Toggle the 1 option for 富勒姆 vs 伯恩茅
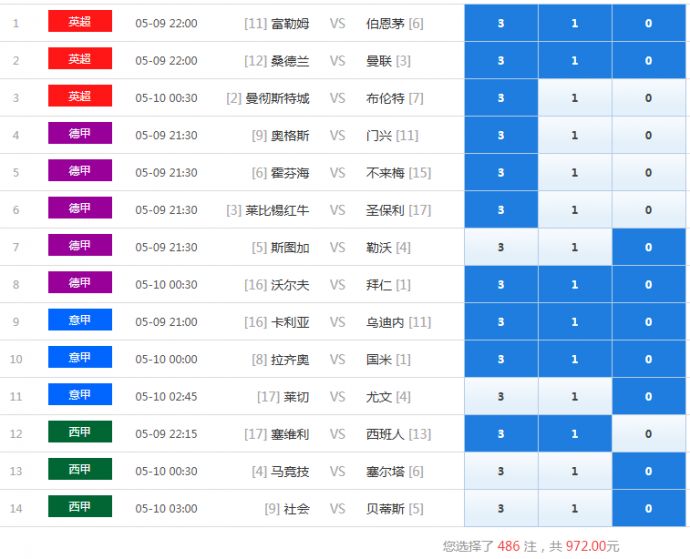690x559 pixels. (x=575, y=23)
